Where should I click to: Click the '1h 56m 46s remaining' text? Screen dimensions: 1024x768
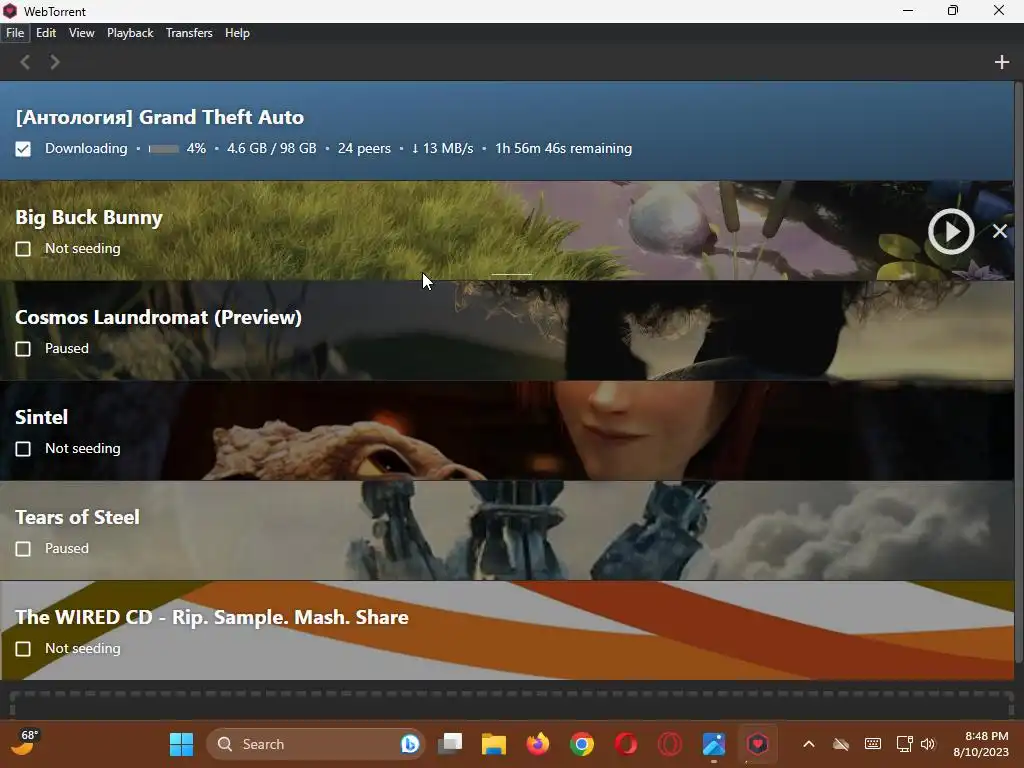click(x=563, y=149)
